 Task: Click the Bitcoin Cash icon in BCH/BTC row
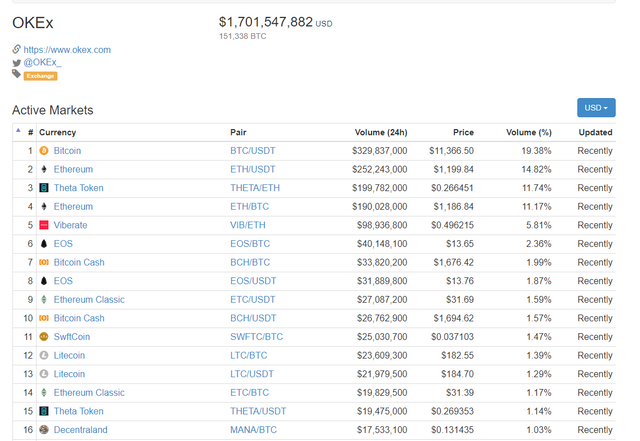point(44,262)
